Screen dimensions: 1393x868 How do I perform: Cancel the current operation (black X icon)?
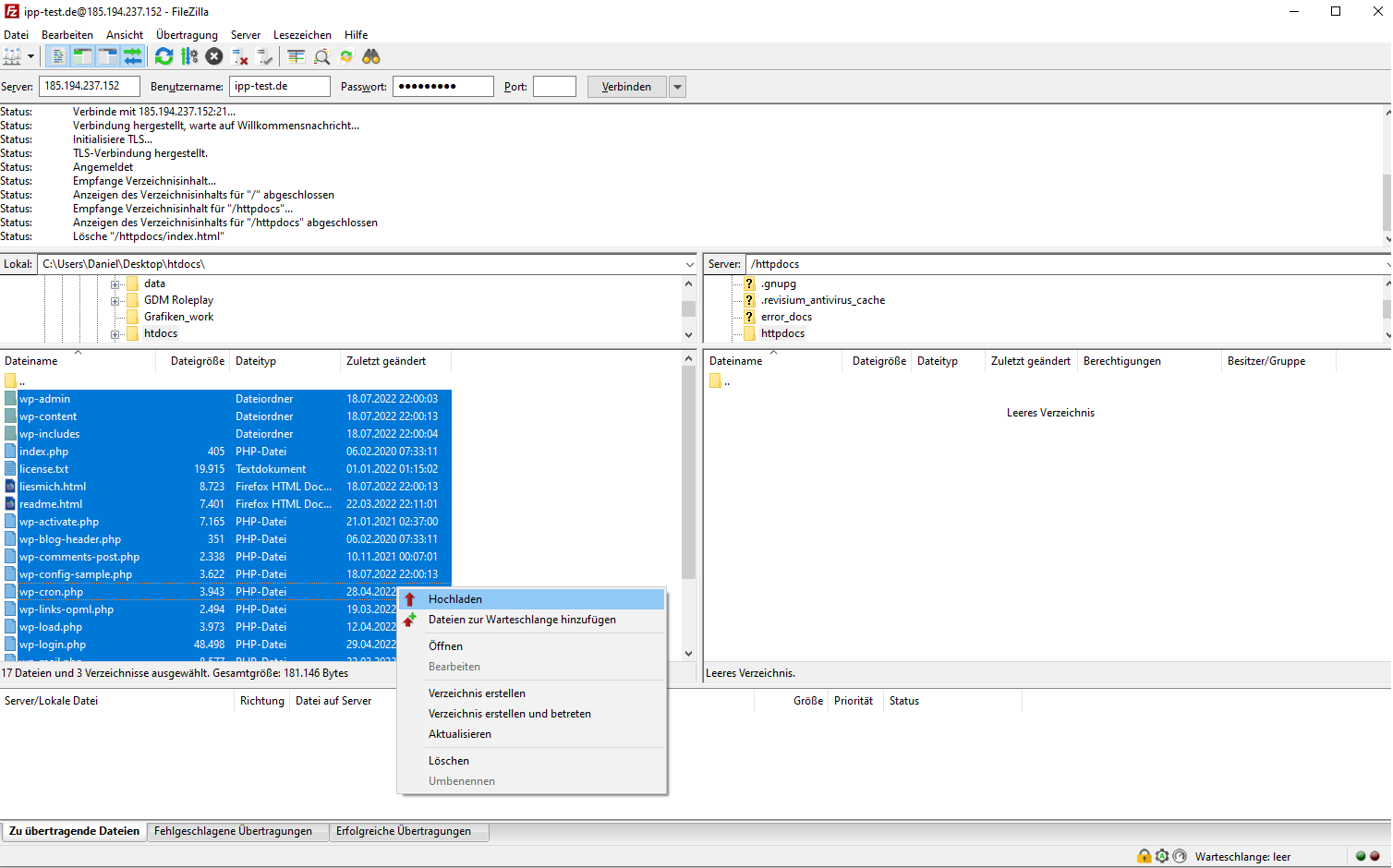214,56
